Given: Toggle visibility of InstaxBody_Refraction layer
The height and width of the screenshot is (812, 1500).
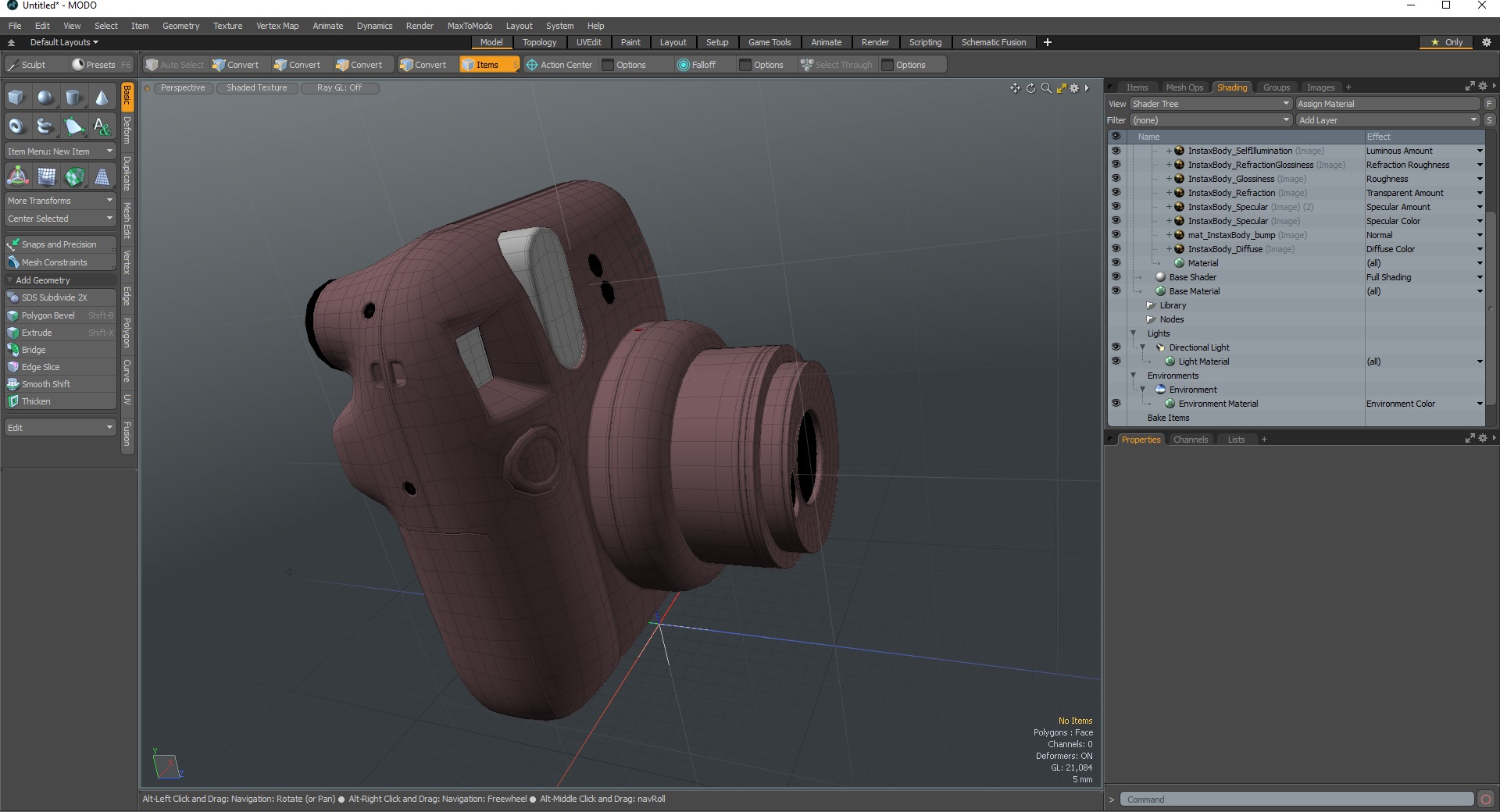Looking at the screenshot, I should [x=1116, y=193].
